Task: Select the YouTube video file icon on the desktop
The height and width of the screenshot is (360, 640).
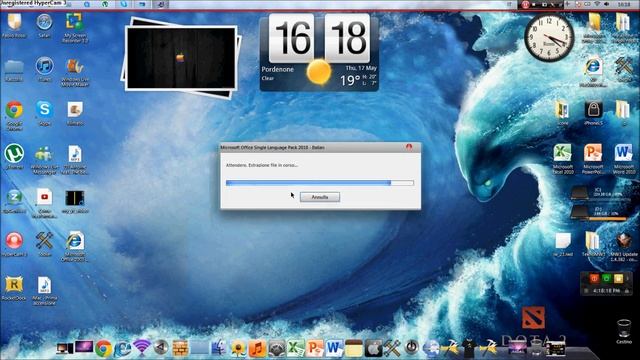Action: pos(44,203)
